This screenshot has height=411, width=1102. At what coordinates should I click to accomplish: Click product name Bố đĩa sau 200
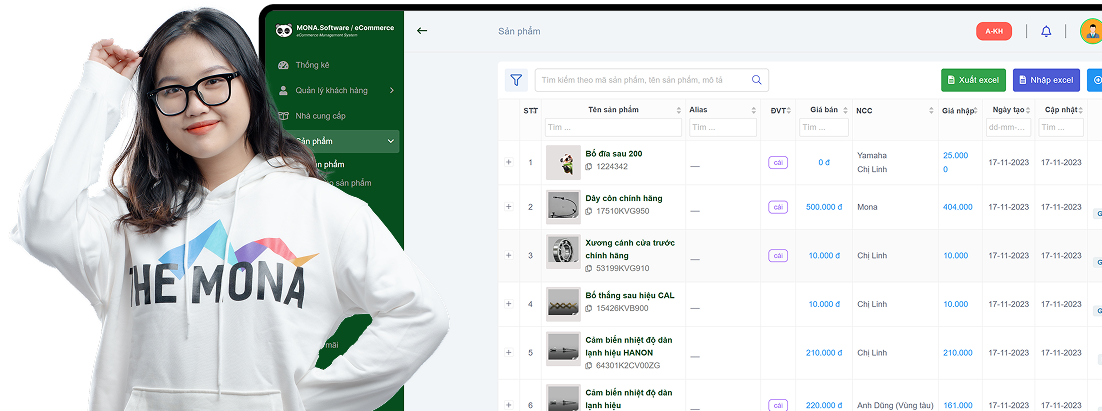614,154
